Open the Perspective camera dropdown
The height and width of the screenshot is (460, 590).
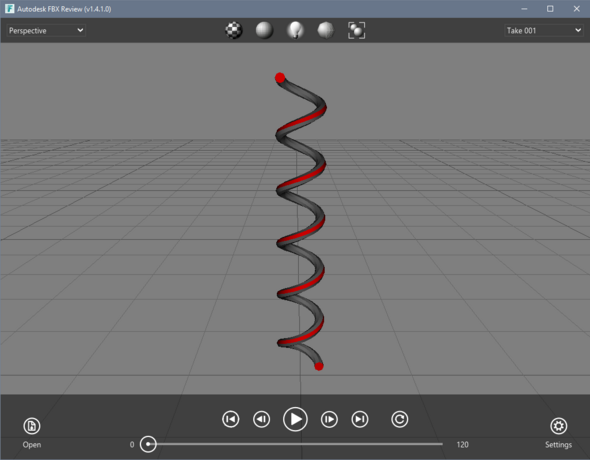coord(46,30)
